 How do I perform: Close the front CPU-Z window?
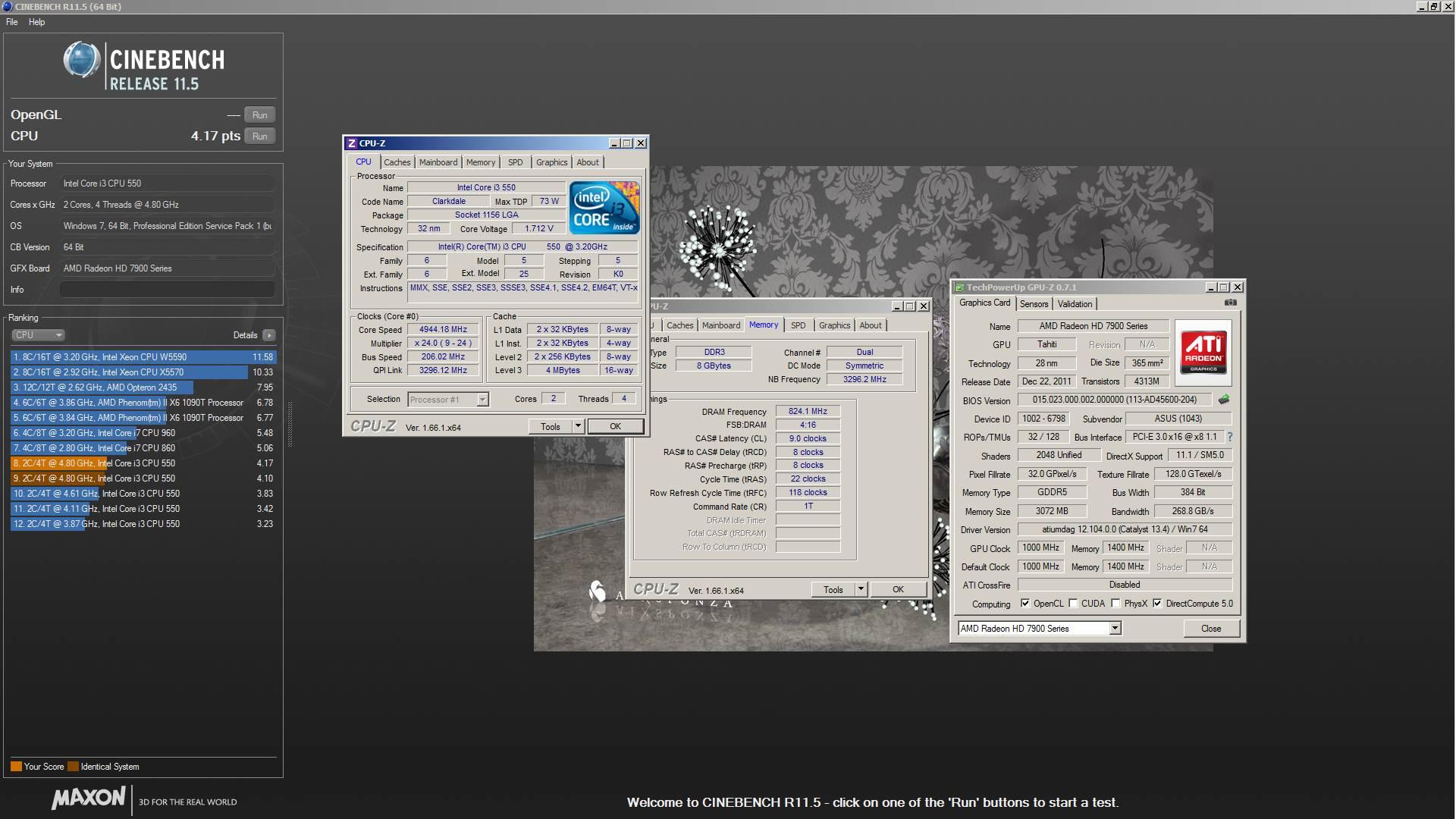click(x=641, y=143)
